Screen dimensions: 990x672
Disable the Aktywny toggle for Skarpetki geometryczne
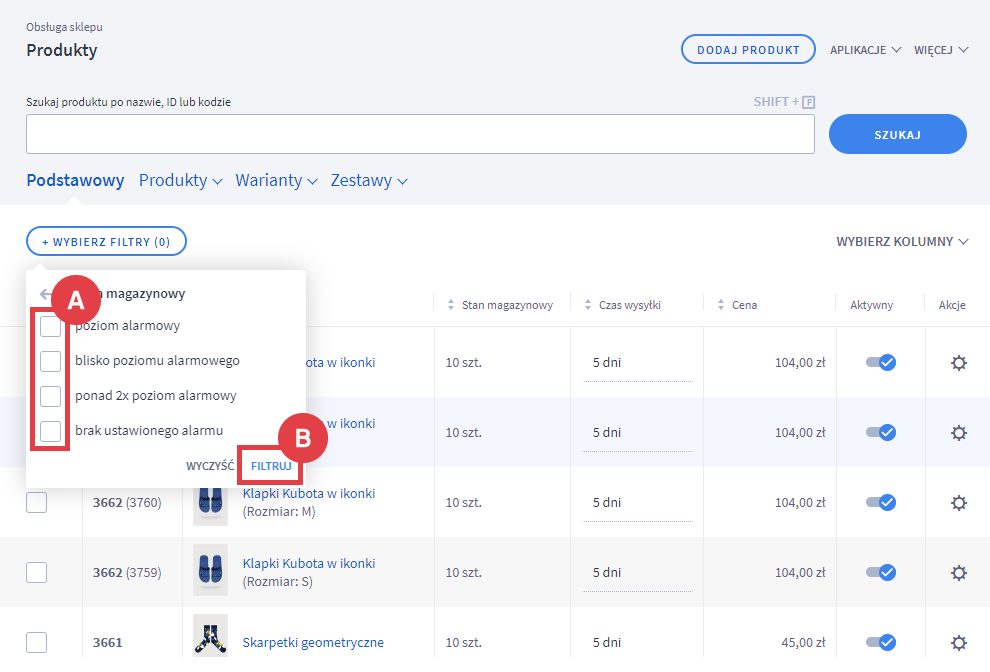pyautogui.click(x=880, y=642)
